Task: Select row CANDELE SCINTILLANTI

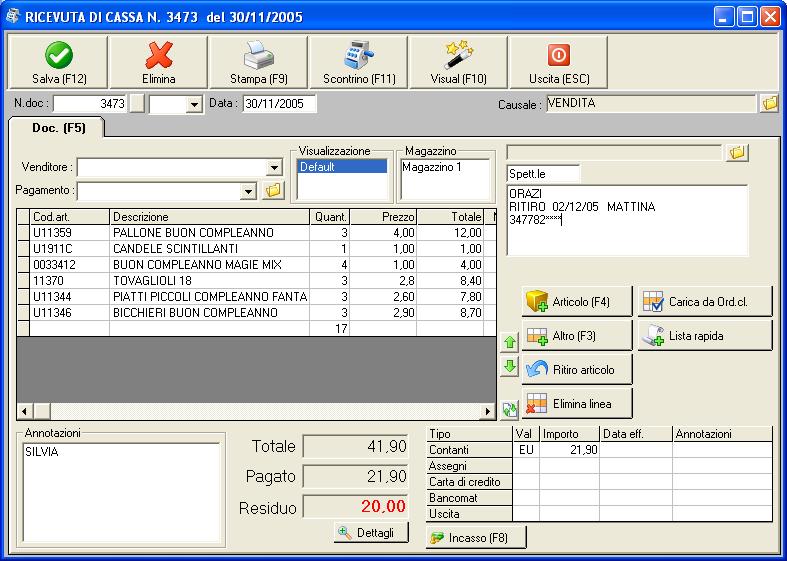Action: click(256, 249)
